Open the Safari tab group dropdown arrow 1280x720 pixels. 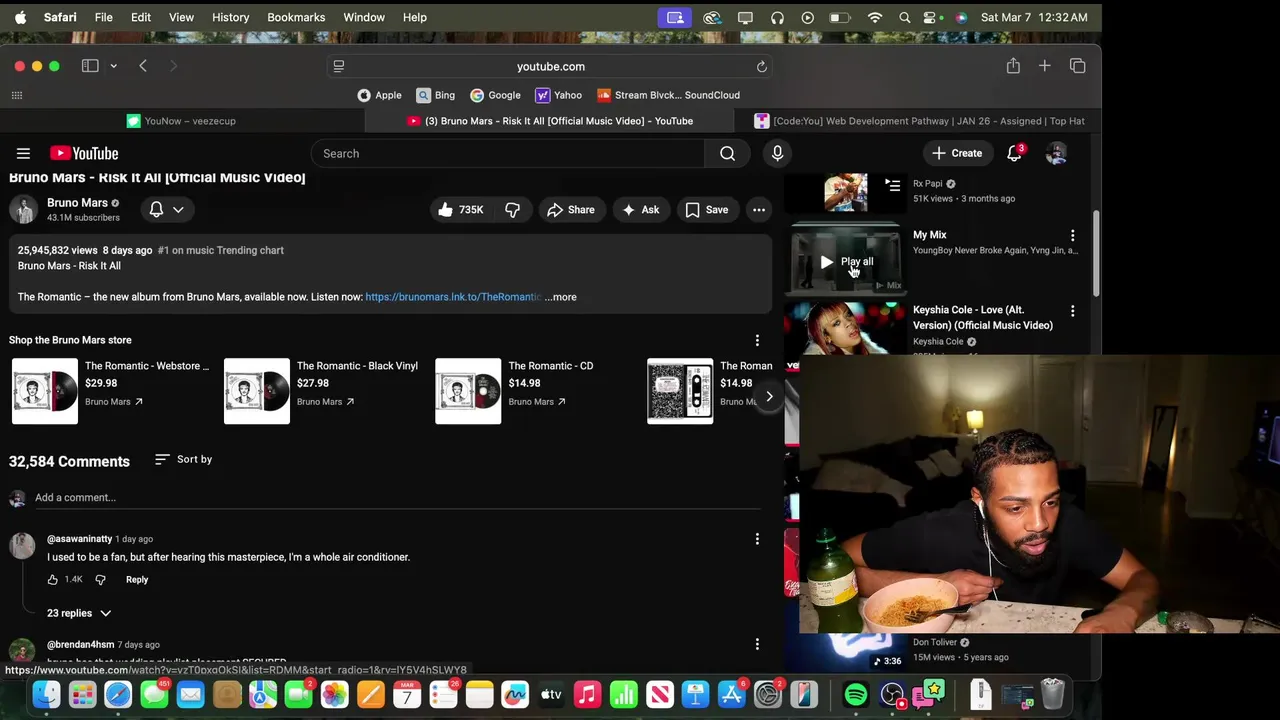coord(113,66)
